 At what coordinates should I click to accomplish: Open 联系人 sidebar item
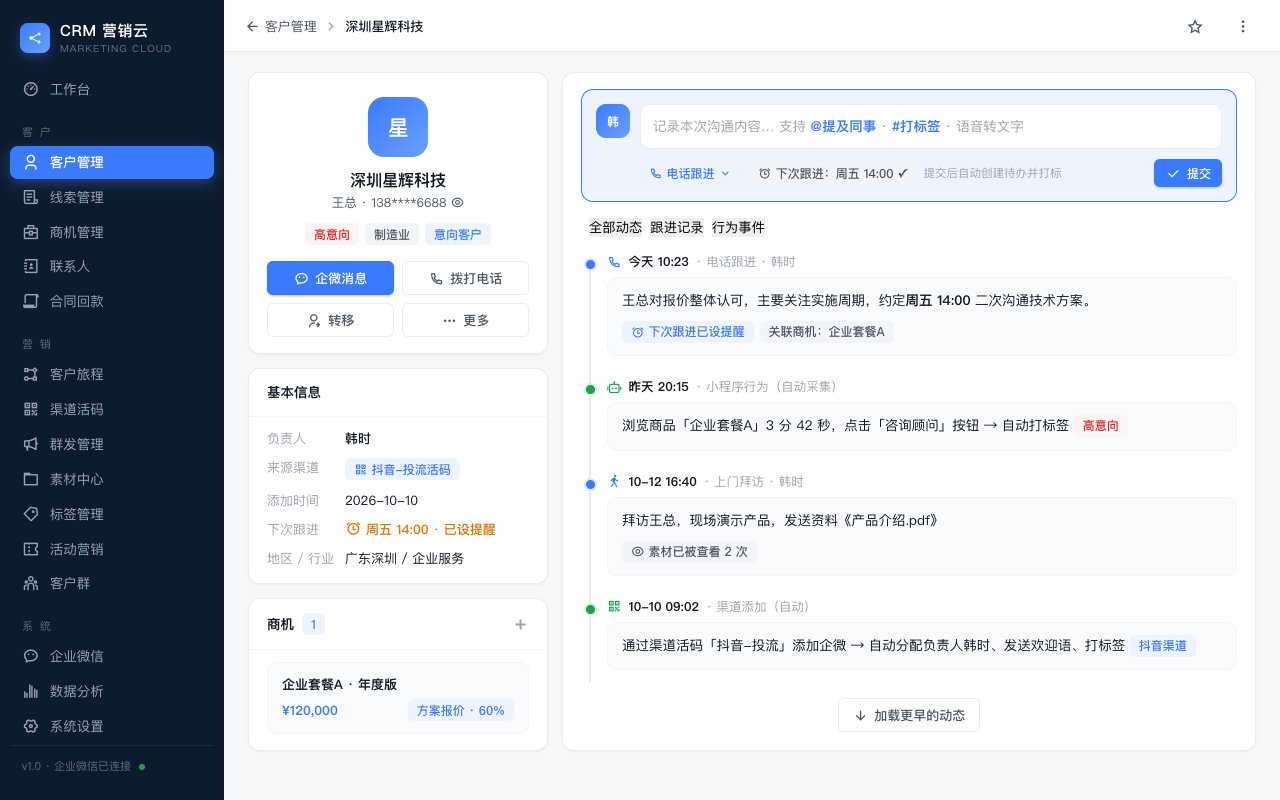112,266
